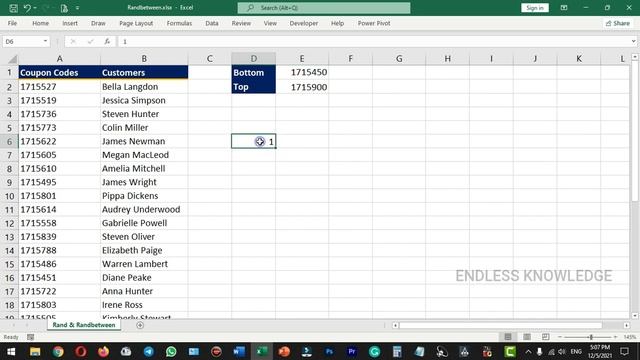Screen dimensions: 640x360
Task: Expand the Name Box dropdown arrow
Action: [x=45, y=41]
